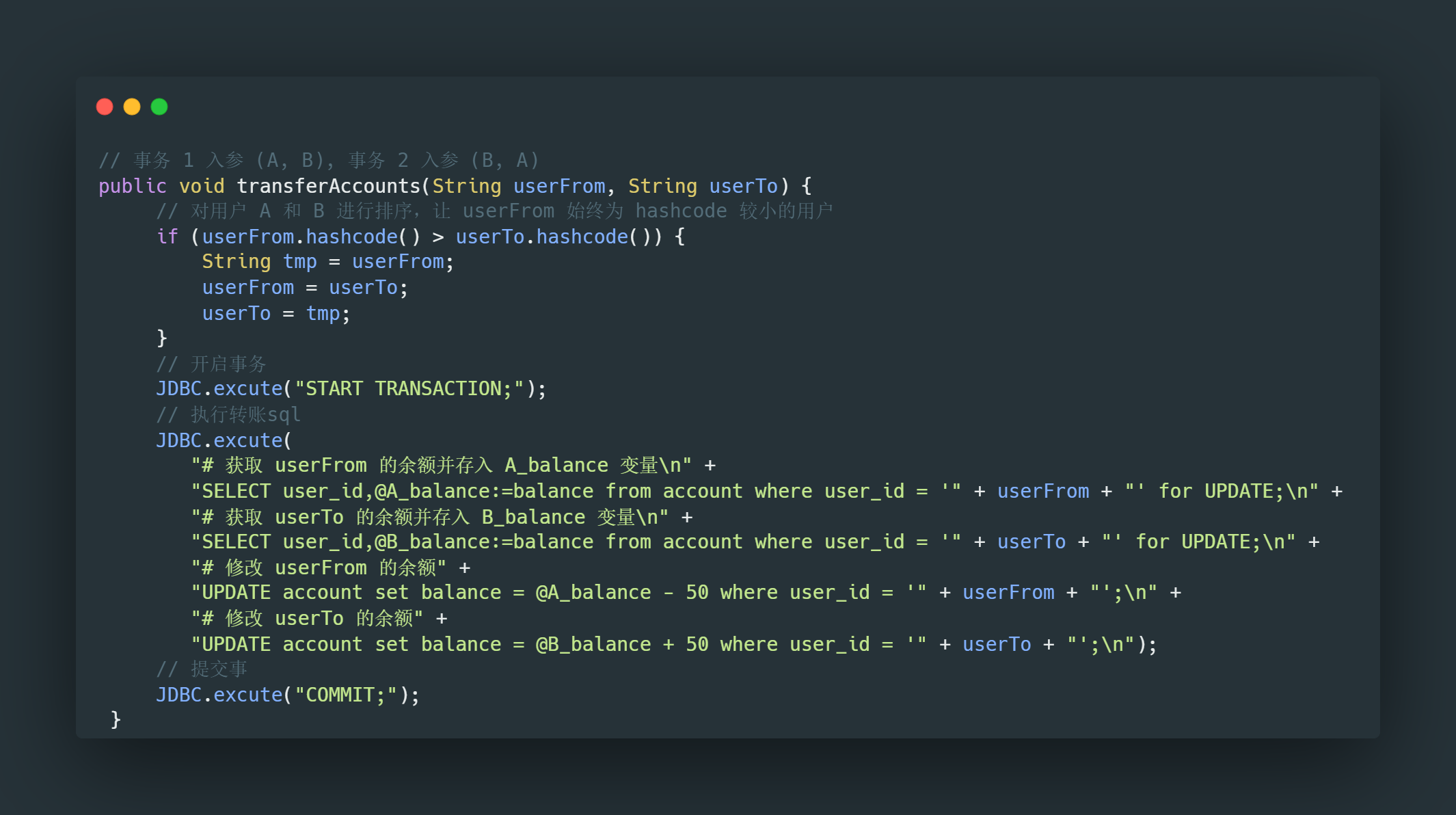Click the string '# 获取 userTo 的余额并存入 B_balance 变量'
1456x815 pixels.
(430, 518)
